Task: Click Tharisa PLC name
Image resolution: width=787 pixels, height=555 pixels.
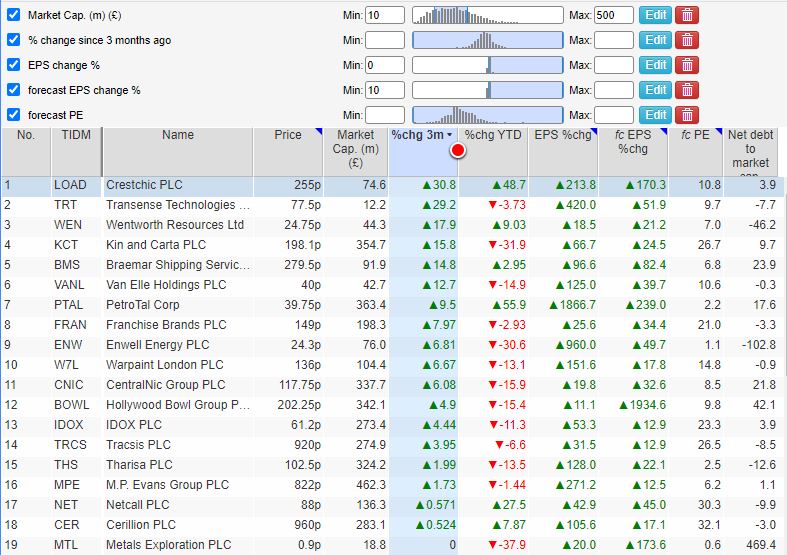Action: click(139, 465)
